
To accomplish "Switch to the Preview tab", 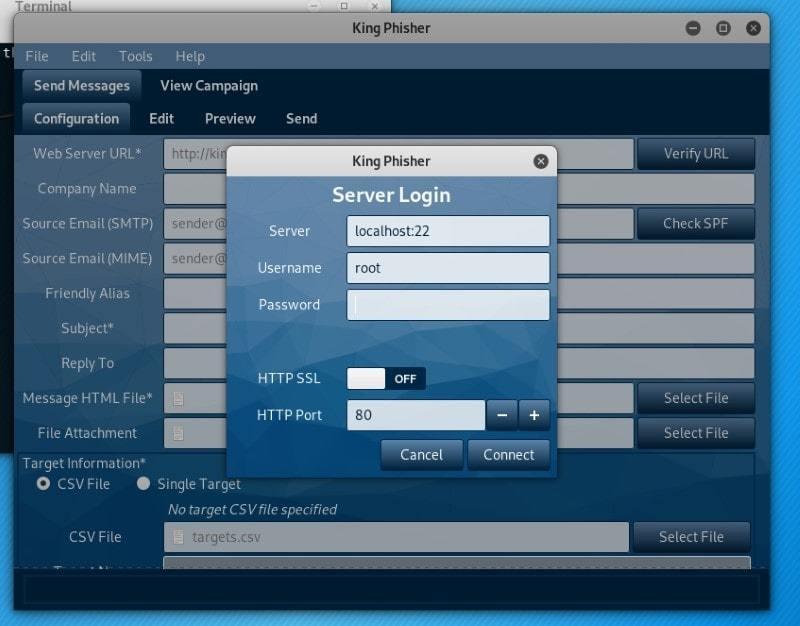I will [x=229, y=118].
